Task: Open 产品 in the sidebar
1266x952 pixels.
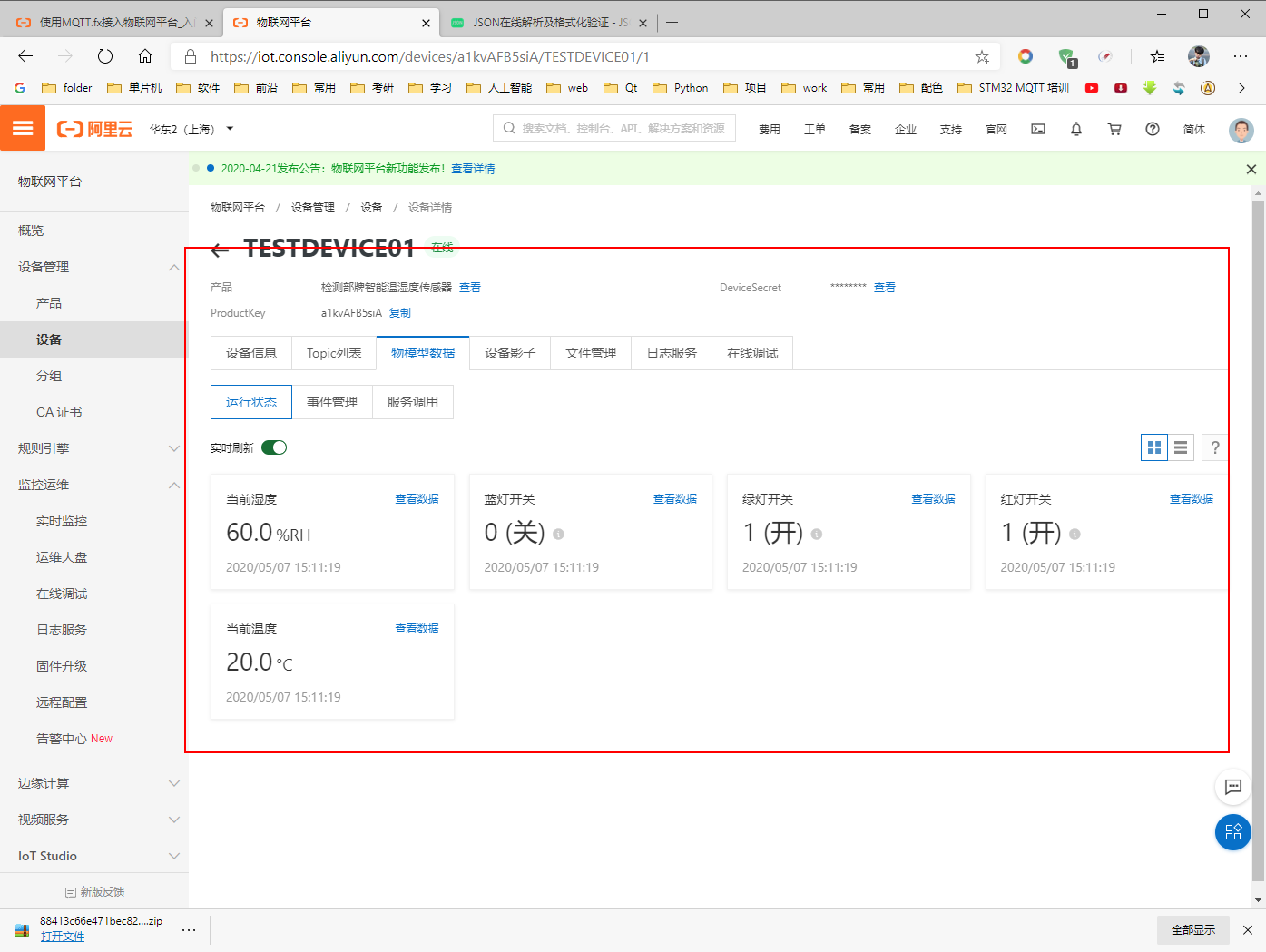Action: [49, 303]
